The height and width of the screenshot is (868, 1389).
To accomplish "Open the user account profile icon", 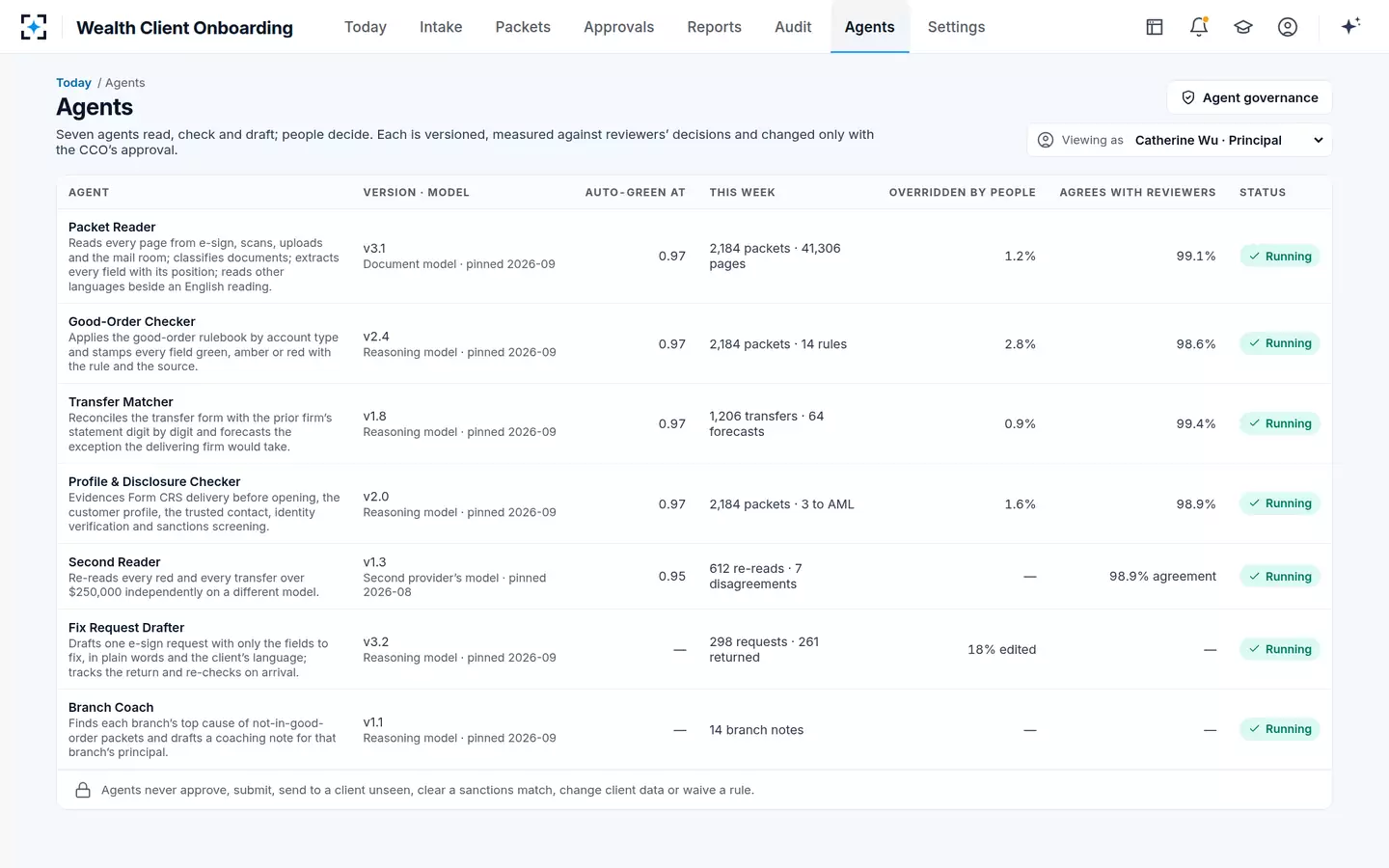I will click(1288, 27).
